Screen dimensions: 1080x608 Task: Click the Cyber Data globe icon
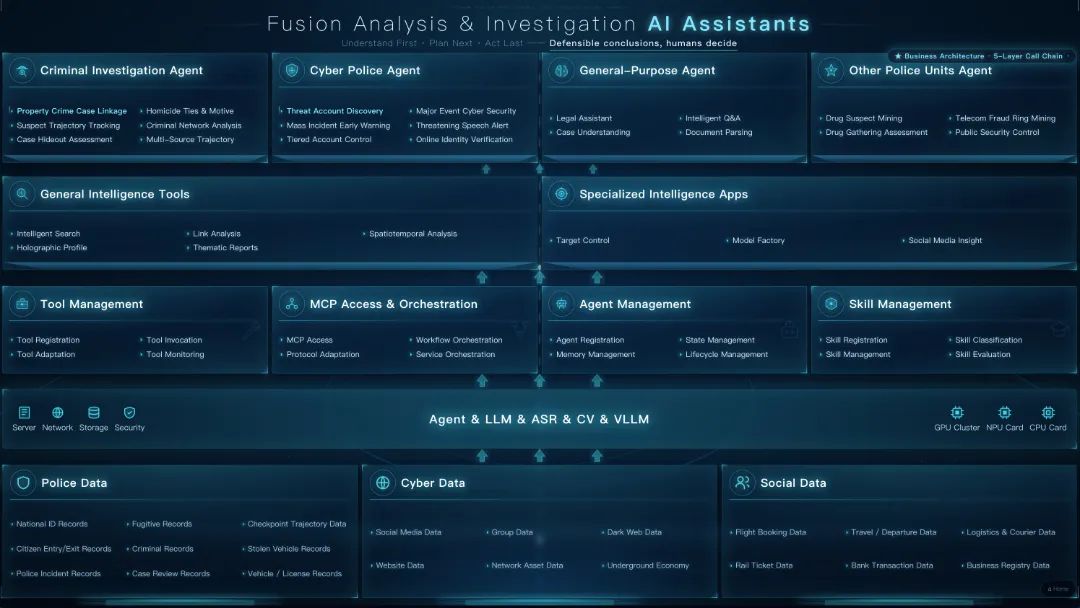383,483
